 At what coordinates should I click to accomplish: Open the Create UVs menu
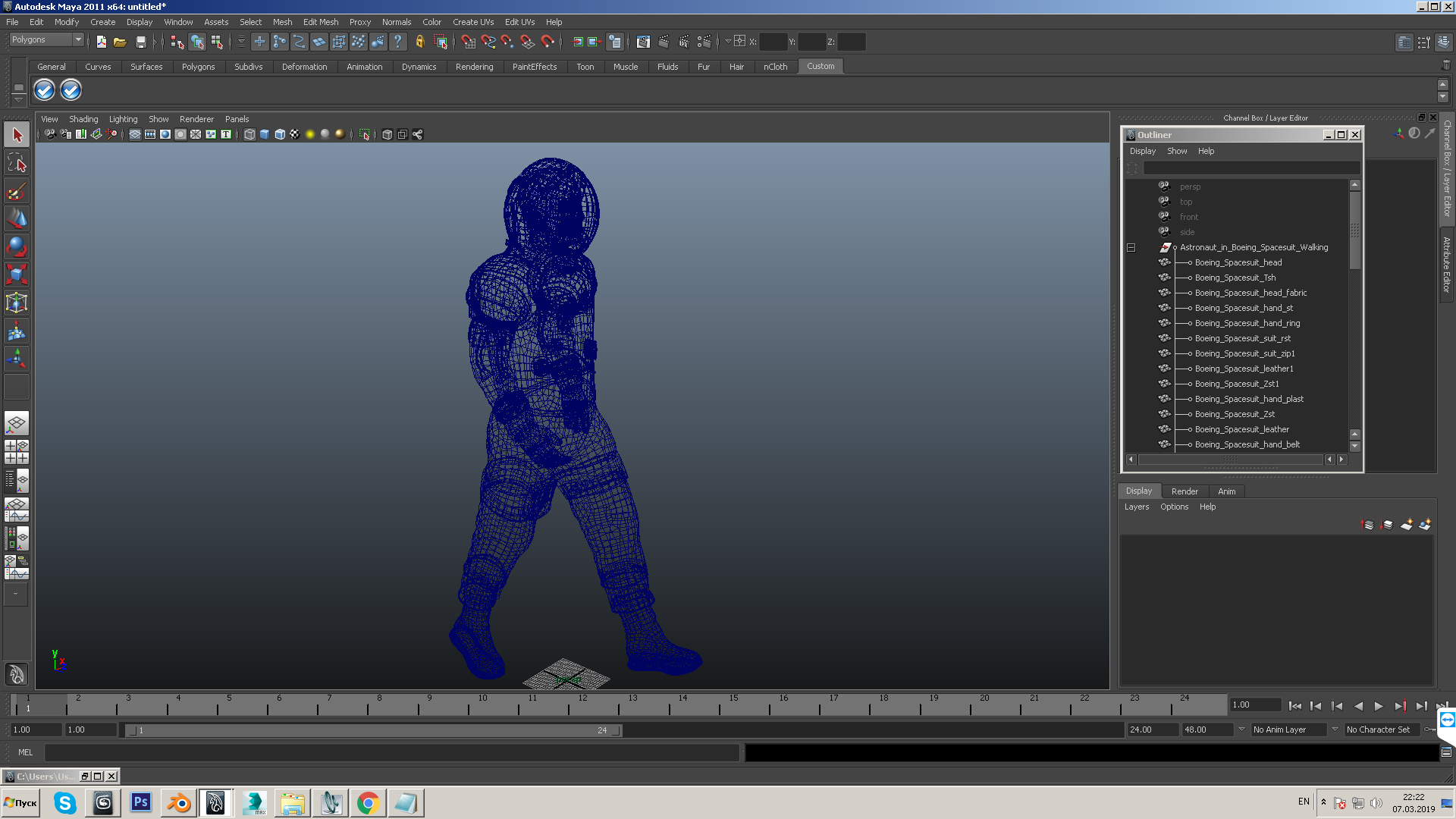coord(473,22)
